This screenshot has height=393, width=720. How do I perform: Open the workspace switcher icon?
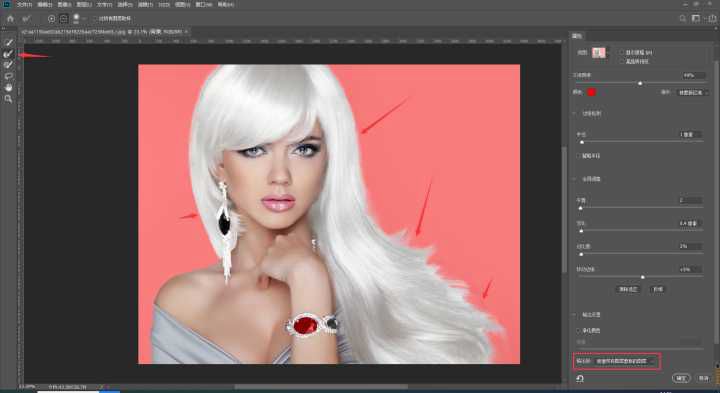tap(697, 19)
